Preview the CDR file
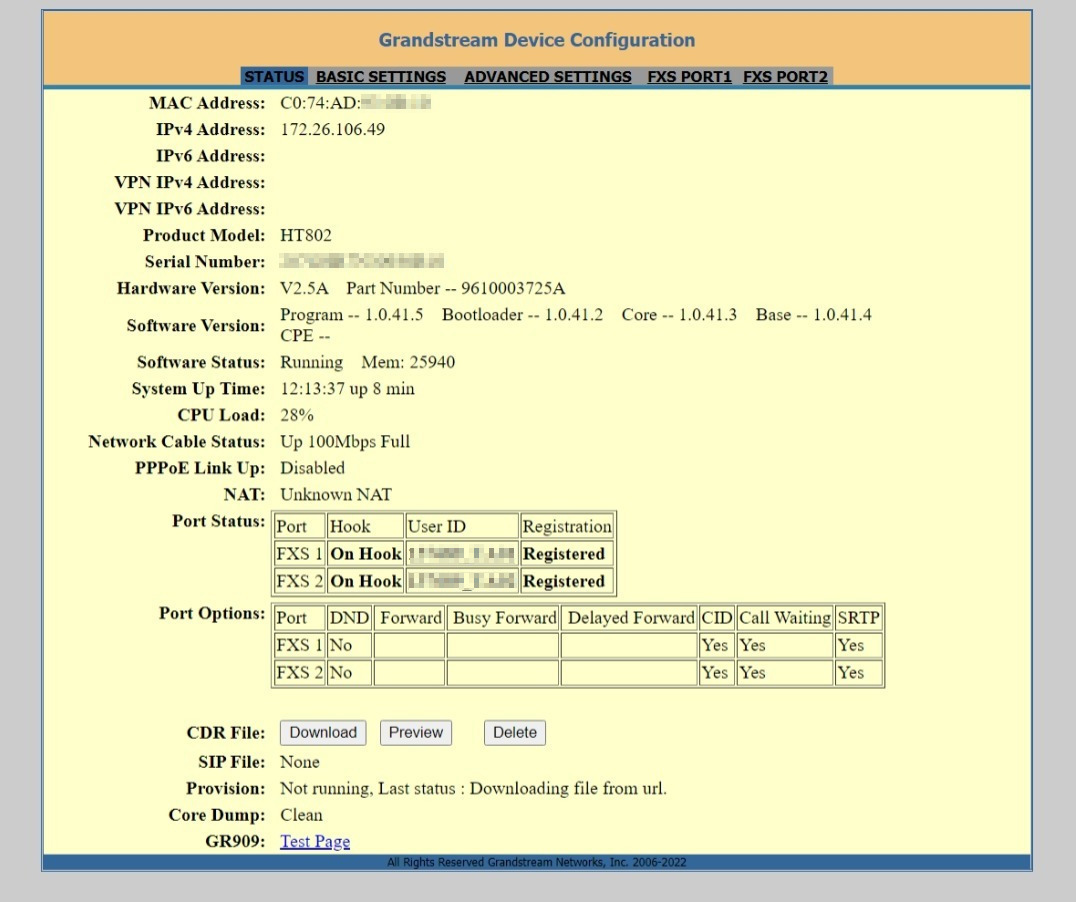1076x902 pixels. click(416, 732)
